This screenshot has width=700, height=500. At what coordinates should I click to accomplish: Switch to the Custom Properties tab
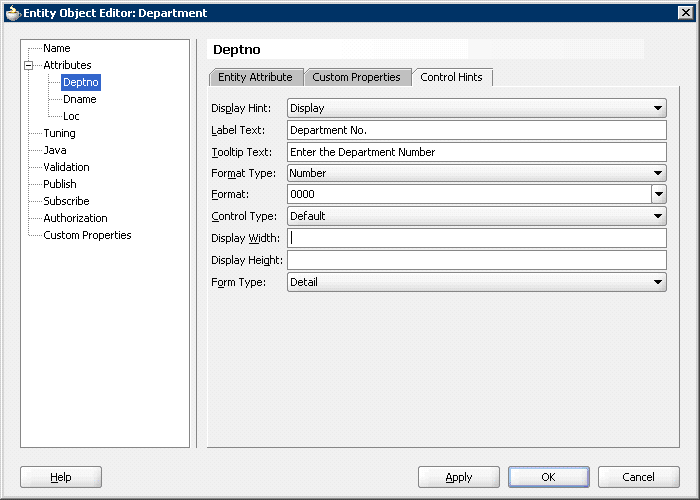pos(356,77)
